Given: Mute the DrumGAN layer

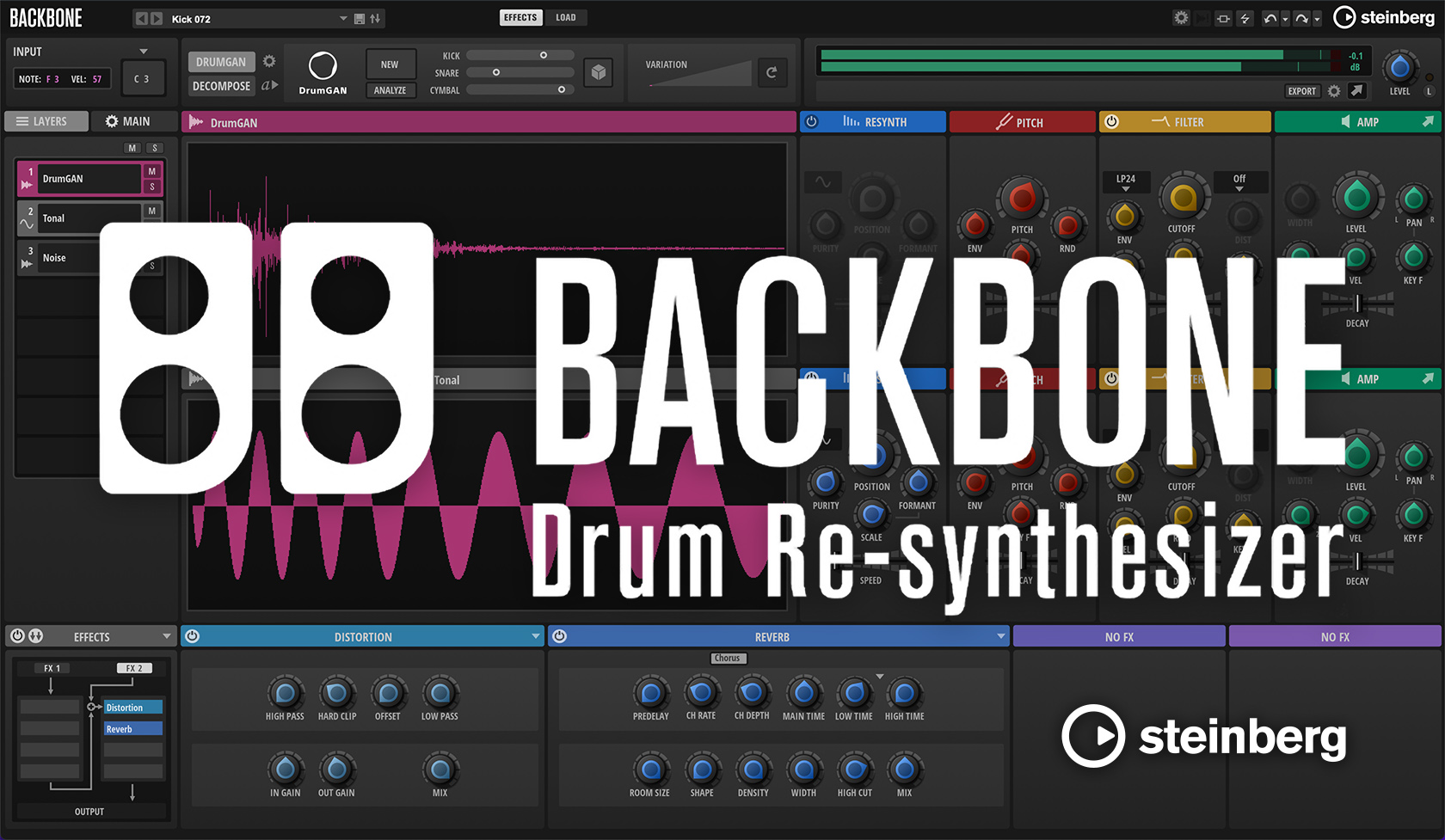Looking at the screenshot, I should (x=152, y=171).
